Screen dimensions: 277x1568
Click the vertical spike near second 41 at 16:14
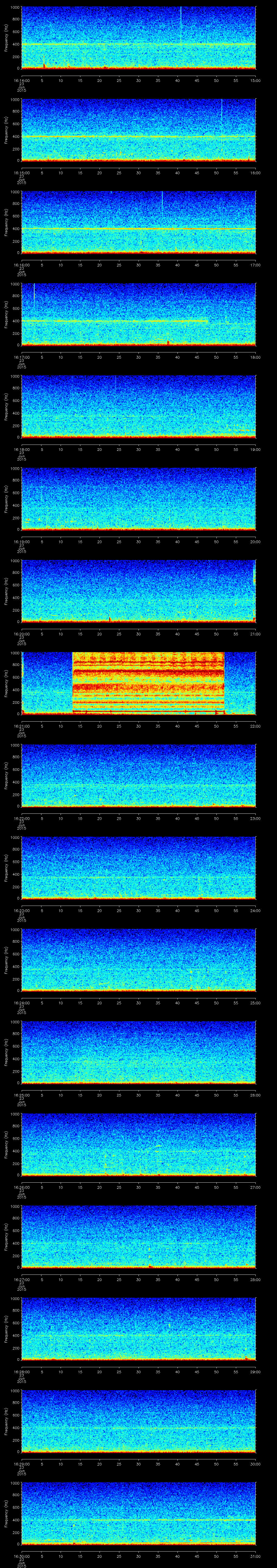(181, 24)
